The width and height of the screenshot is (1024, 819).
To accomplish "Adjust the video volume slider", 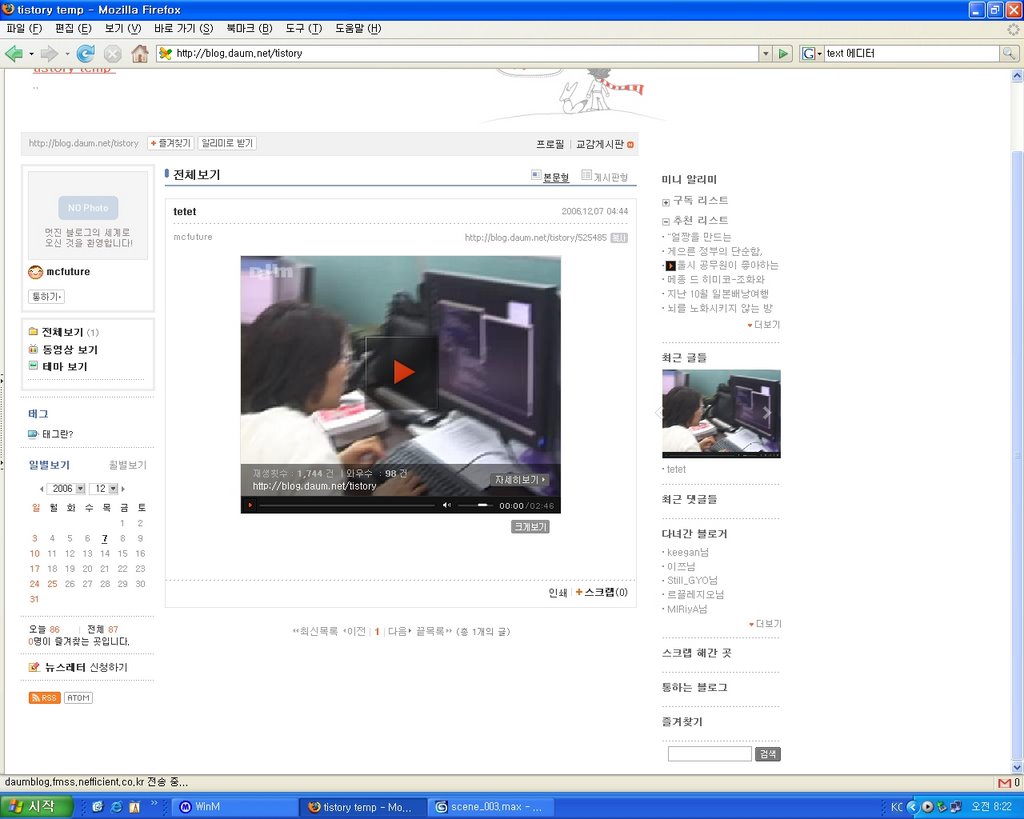I will (x=474, y=505).
